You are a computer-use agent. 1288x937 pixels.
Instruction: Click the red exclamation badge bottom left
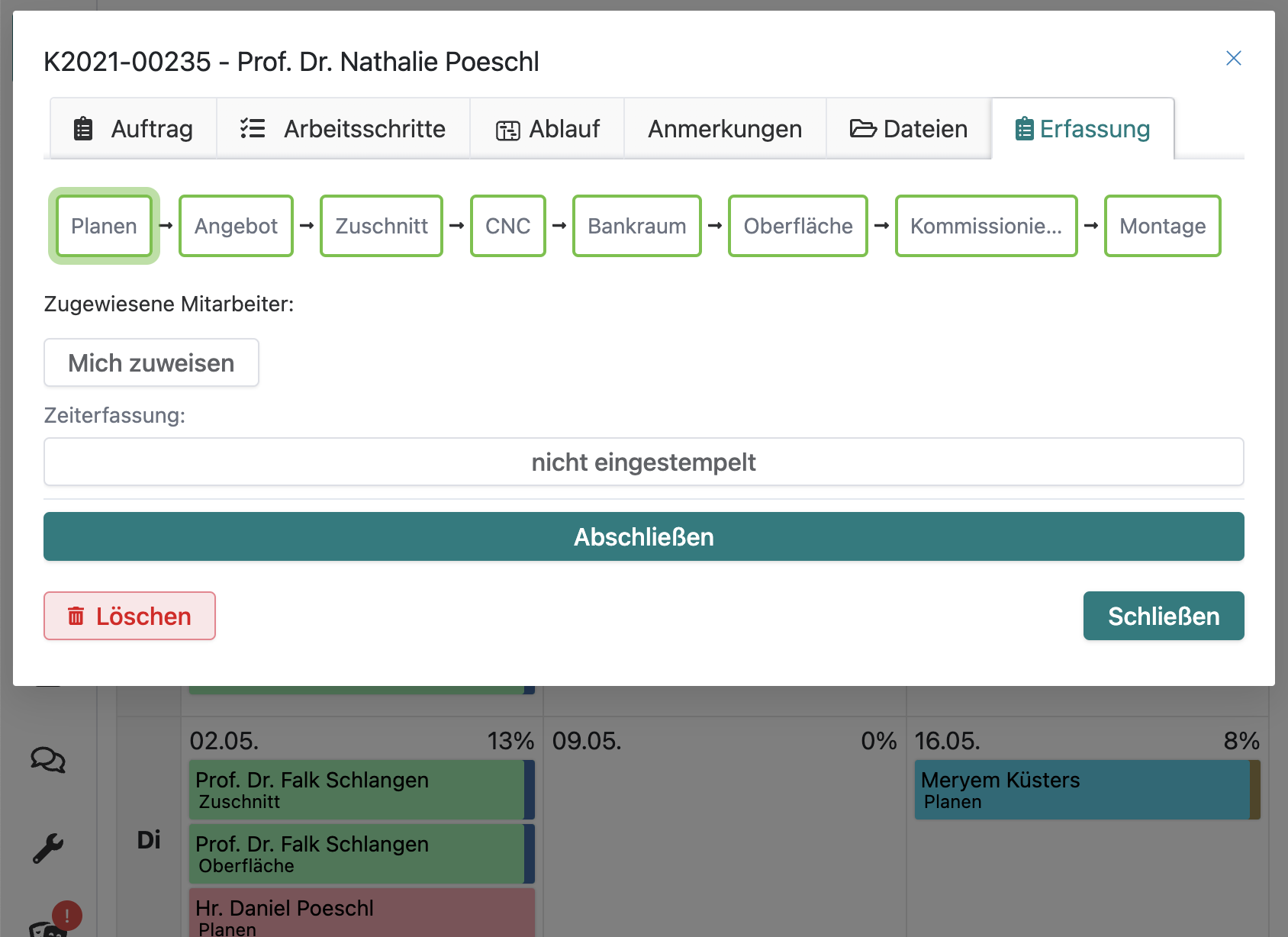pyautogui.click(x=67, y=916)
